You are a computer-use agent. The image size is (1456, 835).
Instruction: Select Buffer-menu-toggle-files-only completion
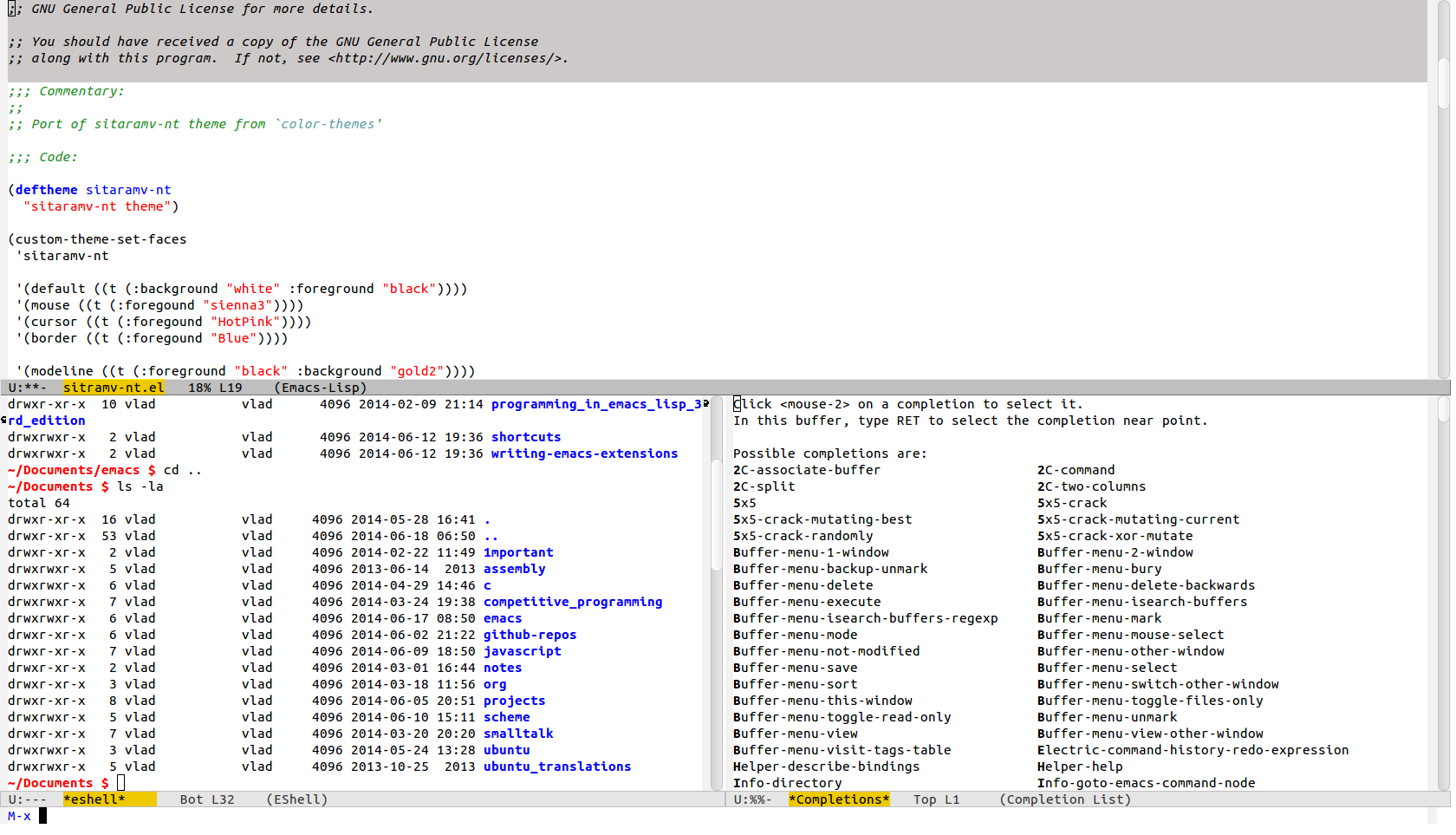1150,701
